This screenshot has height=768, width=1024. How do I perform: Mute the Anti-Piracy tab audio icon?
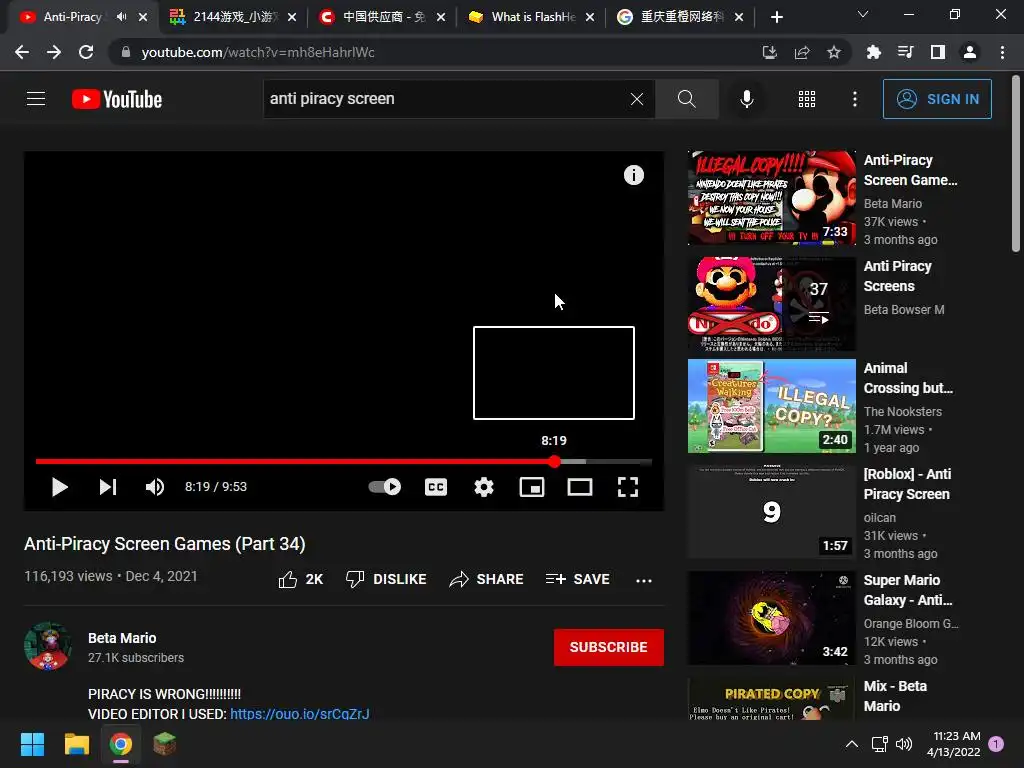pos(121,17)
